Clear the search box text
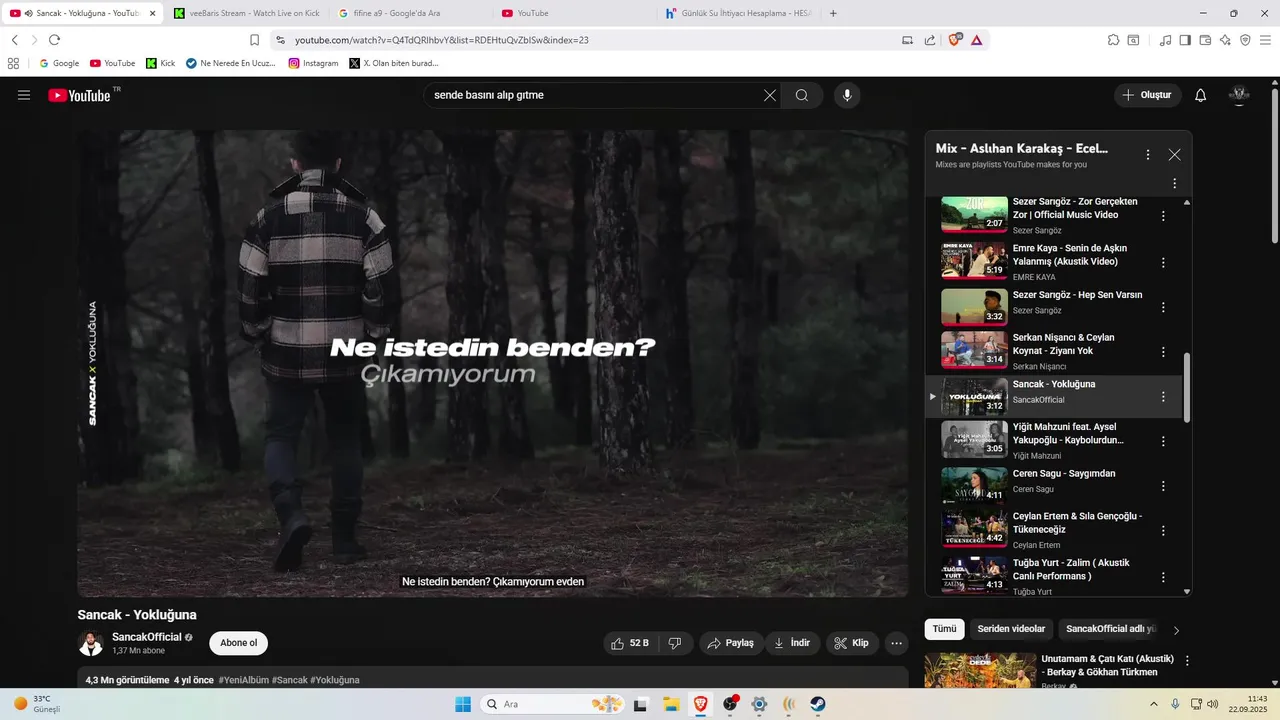The image size is (1280, 720). click(770, 95)
